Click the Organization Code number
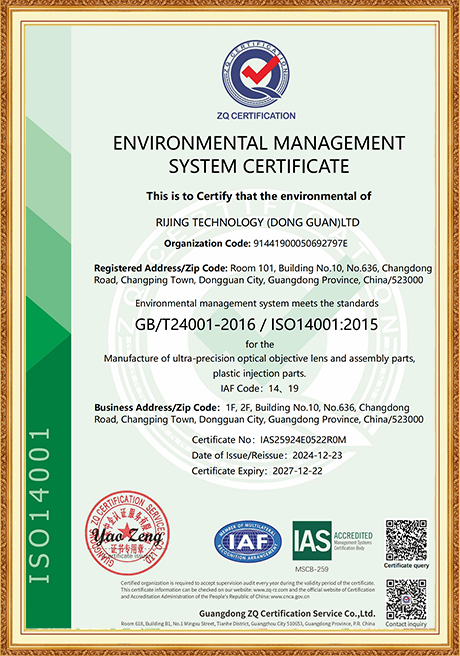Viewport: 460px width, 656px height. tap(301, 243)
